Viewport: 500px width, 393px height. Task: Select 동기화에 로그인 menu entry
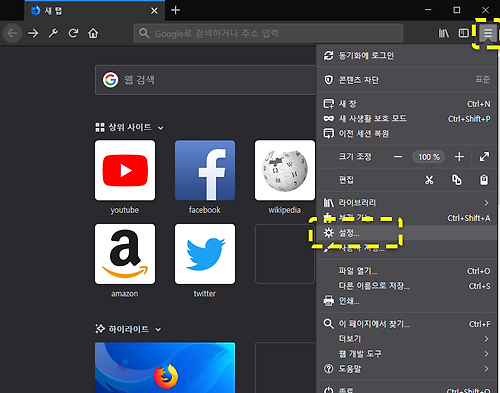[x=406, y=55]
